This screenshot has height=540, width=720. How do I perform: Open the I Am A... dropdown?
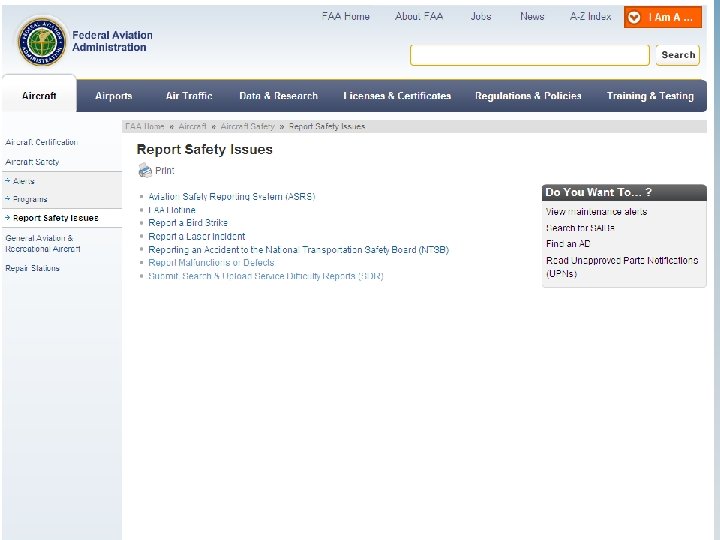[x=663, y=17]
